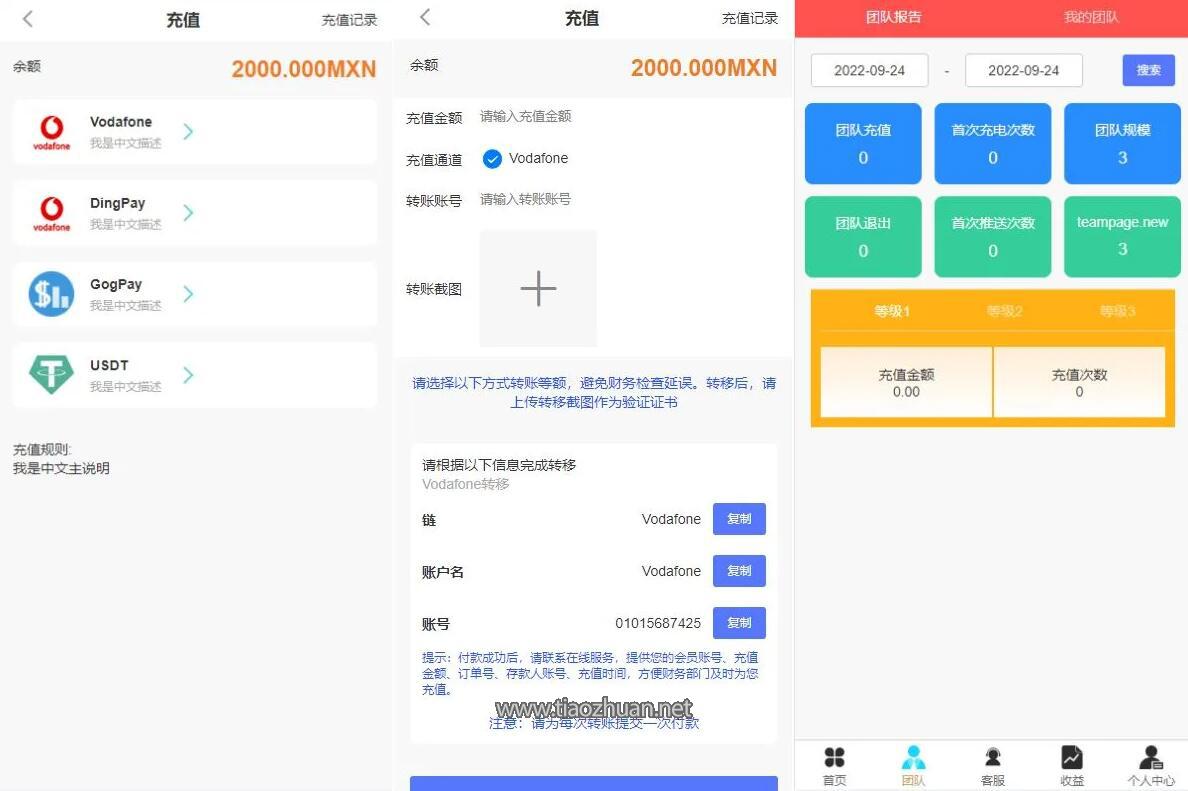The width and height of the screenshot is (1188, 791).
Task: Open 客服 customer service icon
Action: click(x=992, y=759)
